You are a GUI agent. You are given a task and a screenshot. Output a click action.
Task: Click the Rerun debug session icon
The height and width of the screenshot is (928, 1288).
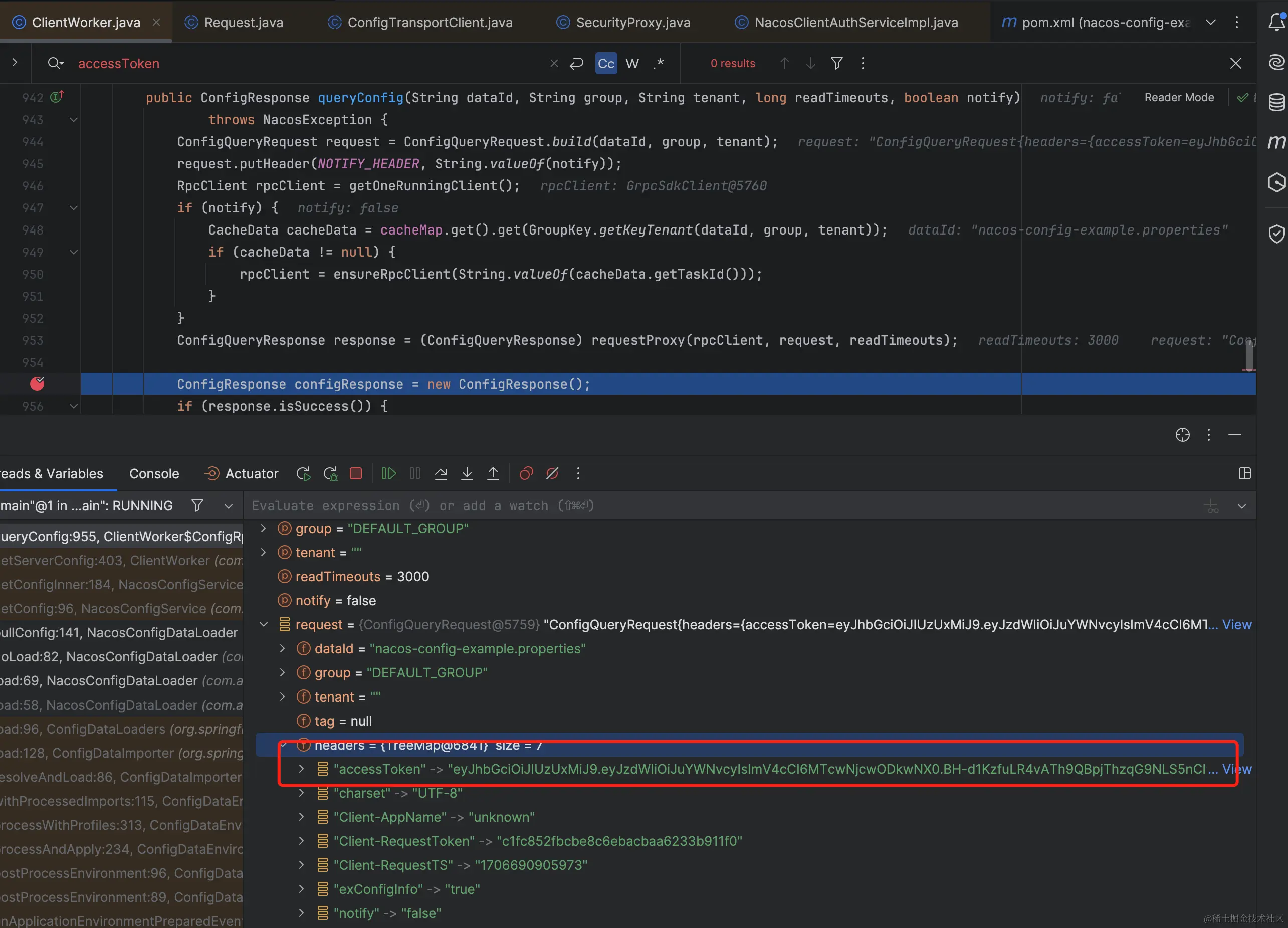(303, 473)
